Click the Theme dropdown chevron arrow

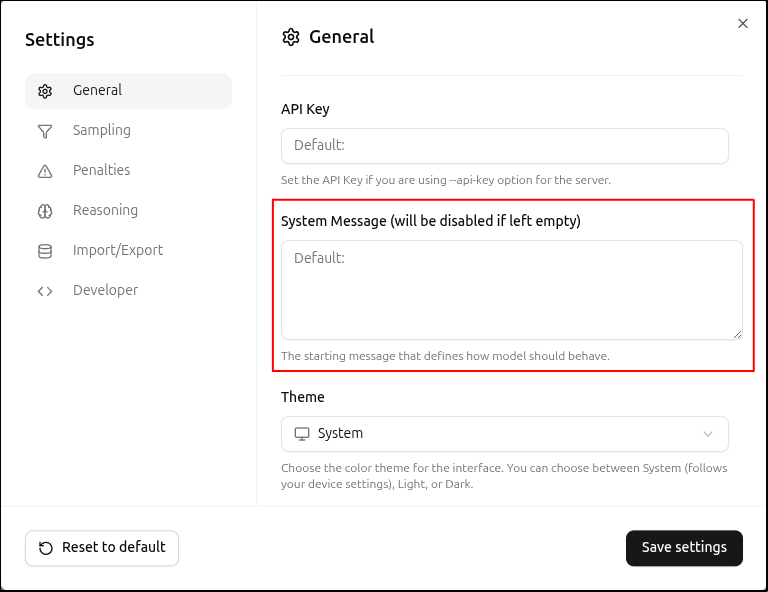[x=708, y=434]
